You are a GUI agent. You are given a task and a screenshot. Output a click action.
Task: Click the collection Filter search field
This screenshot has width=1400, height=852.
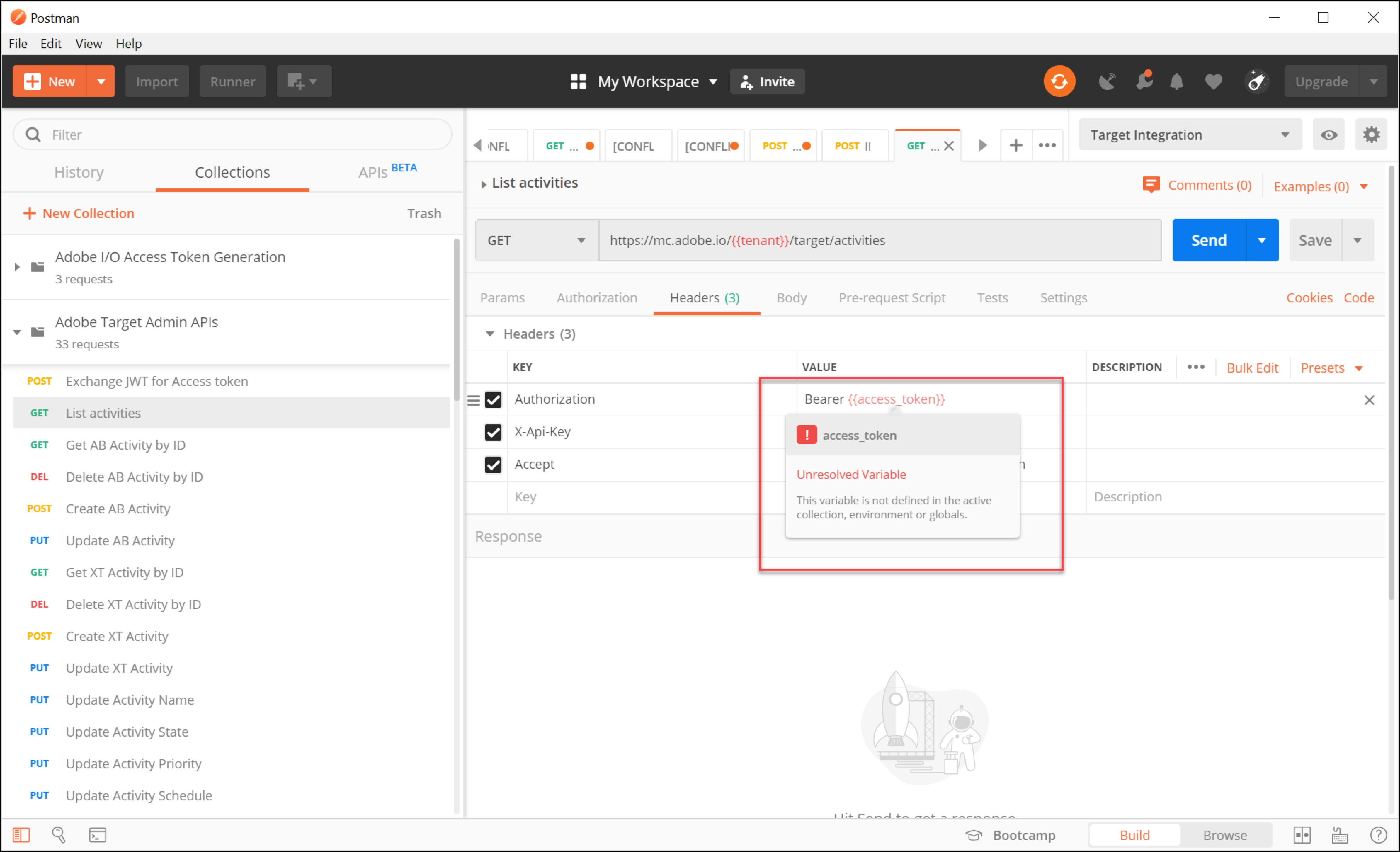(233, 135)
